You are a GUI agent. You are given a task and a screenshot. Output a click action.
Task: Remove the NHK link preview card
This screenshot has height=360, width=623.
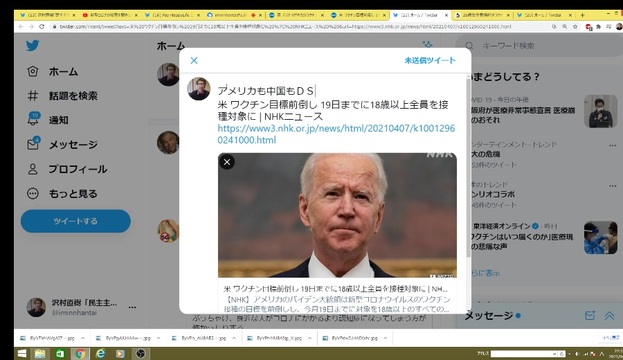click(227, 162)
